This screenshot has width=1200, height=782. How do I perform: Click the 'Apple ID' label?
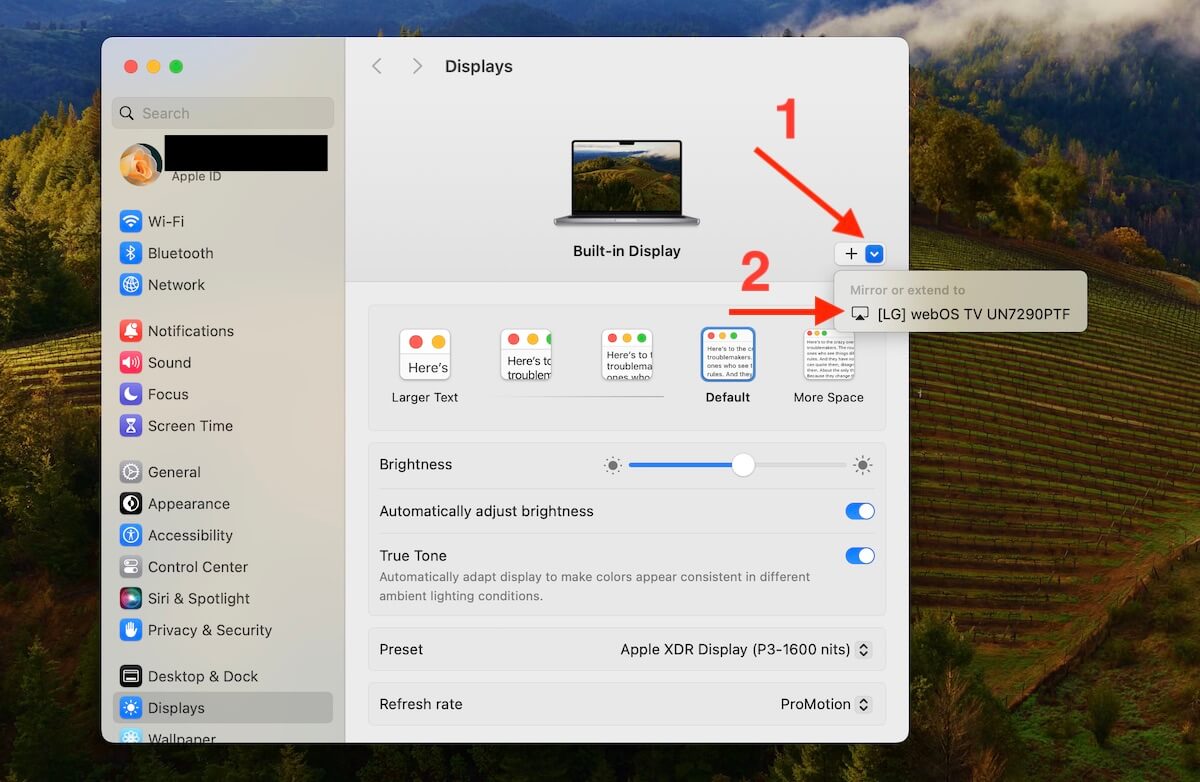(196, 177)
